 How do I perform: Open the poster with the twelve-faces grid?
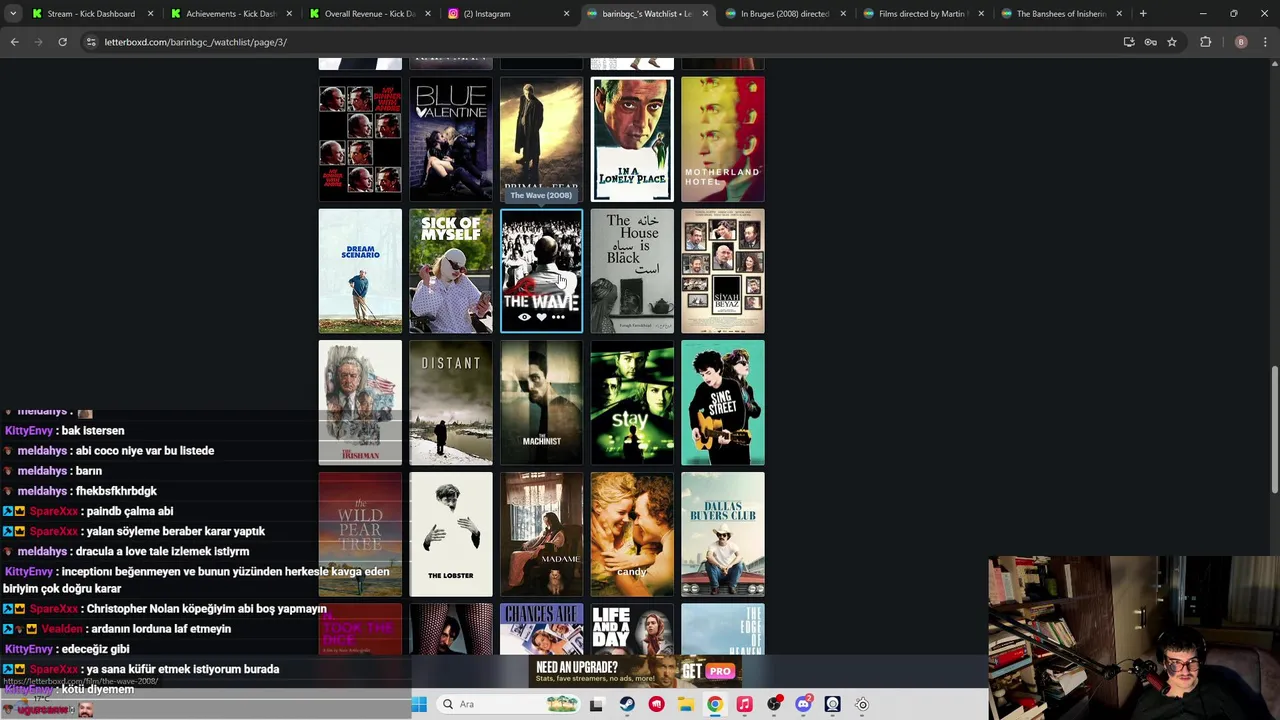click(x=360, y=139)
